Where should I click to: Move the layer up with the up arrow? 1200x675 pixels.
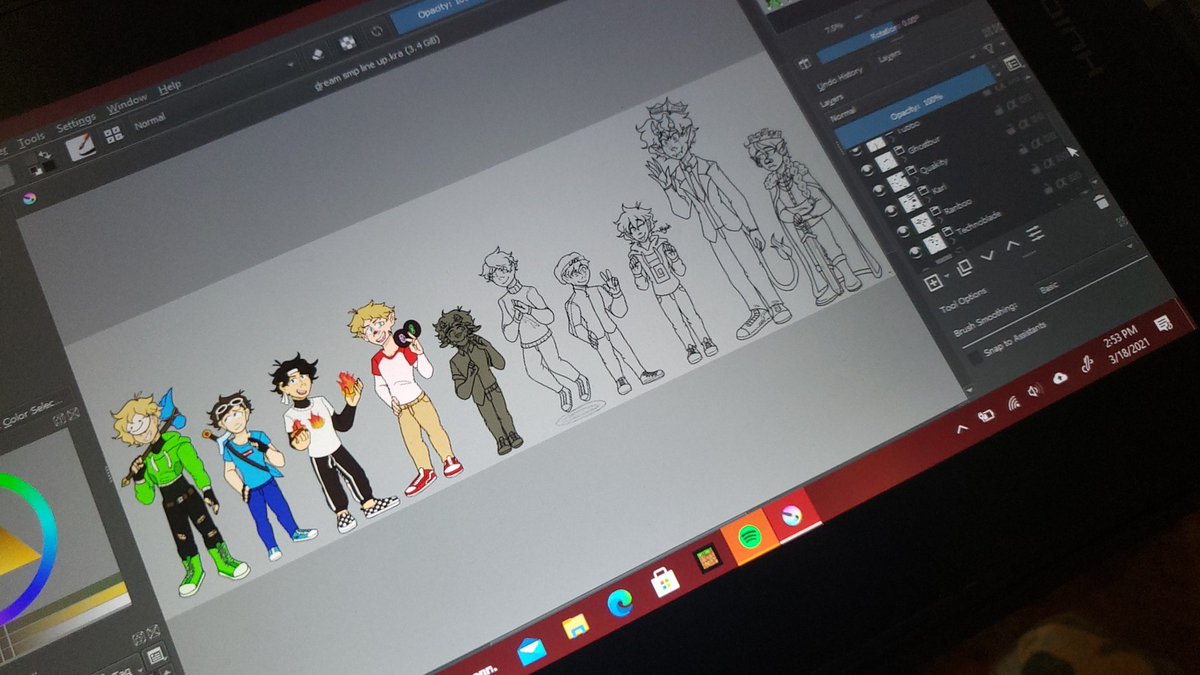(x=1012, y=244)
